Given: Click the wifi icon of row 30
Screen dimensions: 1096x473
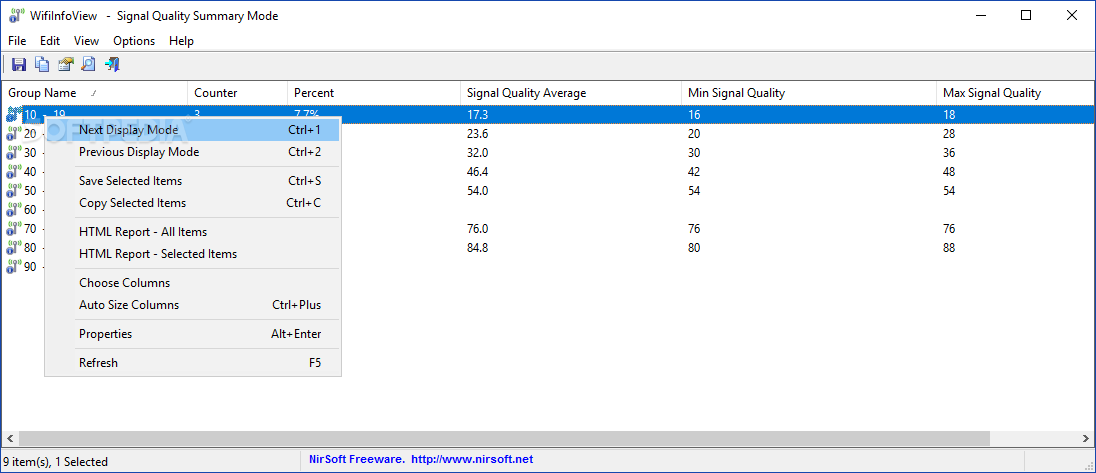Looking at the screenshot, I should (13, 152).
